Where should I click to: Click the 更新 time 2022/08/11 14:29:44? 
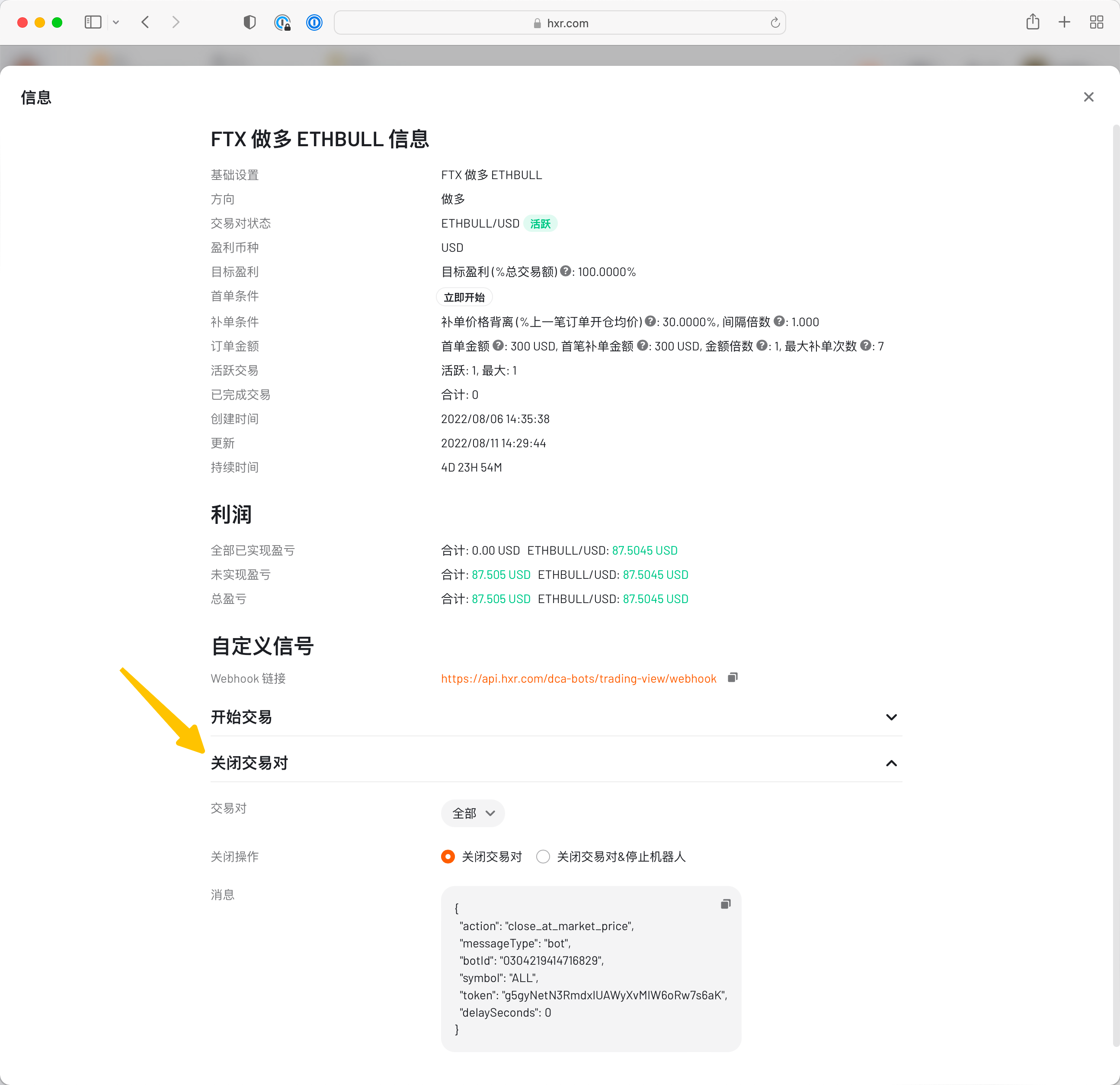(494, 443)
